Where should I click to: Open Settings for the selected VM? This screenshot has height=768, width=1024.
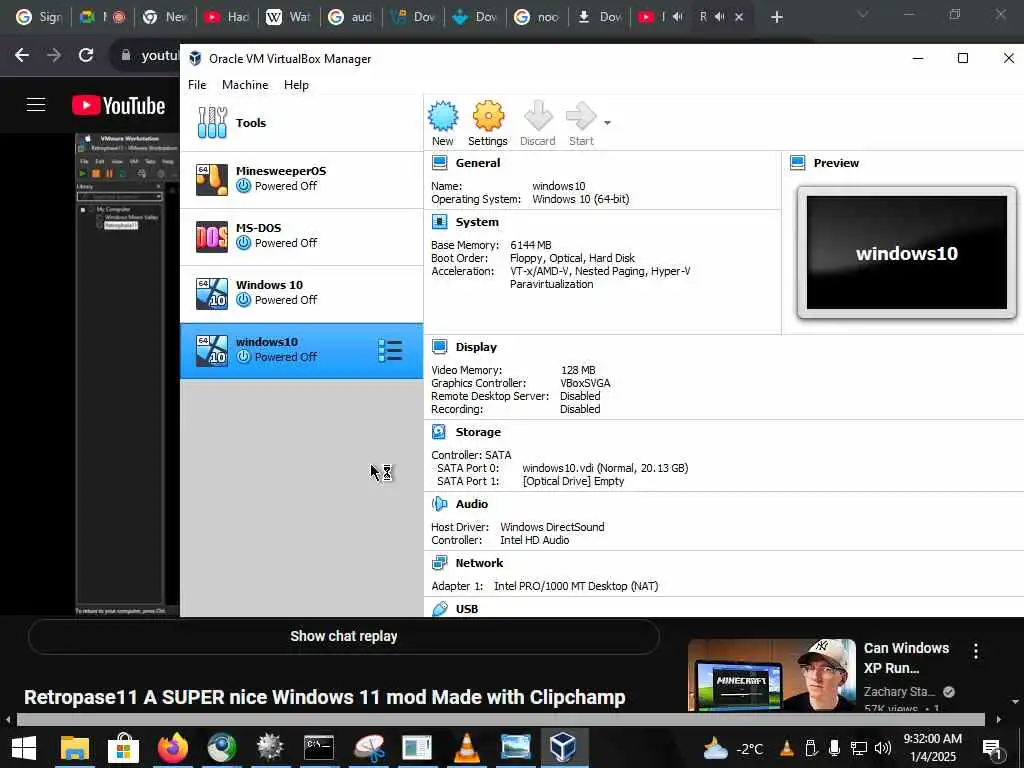pyautogui.click(x=488, y=123)
